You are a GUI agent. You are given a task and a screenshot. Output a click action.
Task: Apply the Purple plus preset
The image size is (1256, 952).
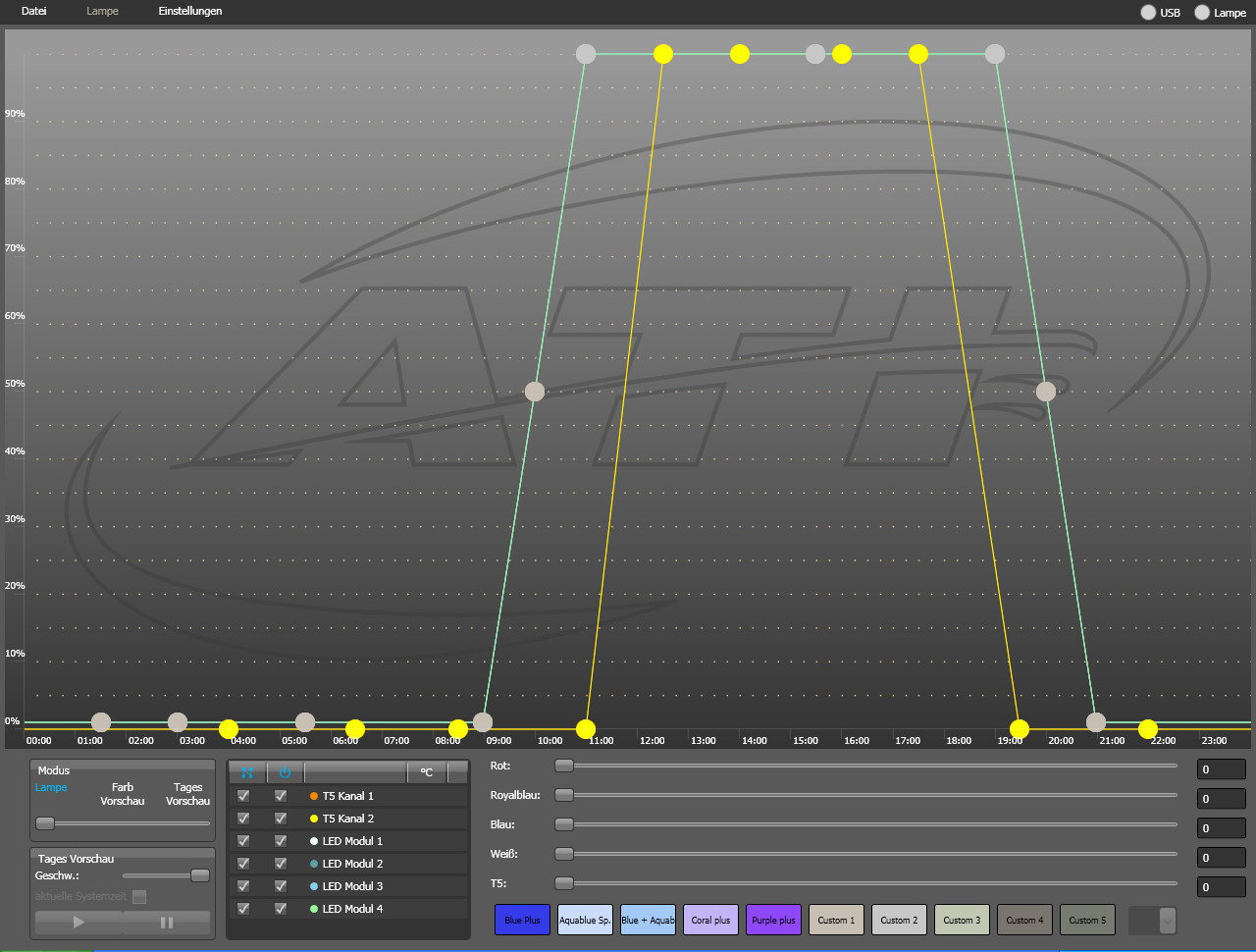(774, 920)
